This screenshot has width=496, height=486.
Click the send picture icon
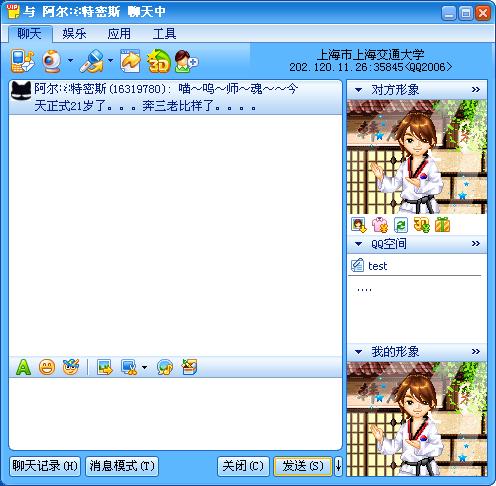coord(105,367)
